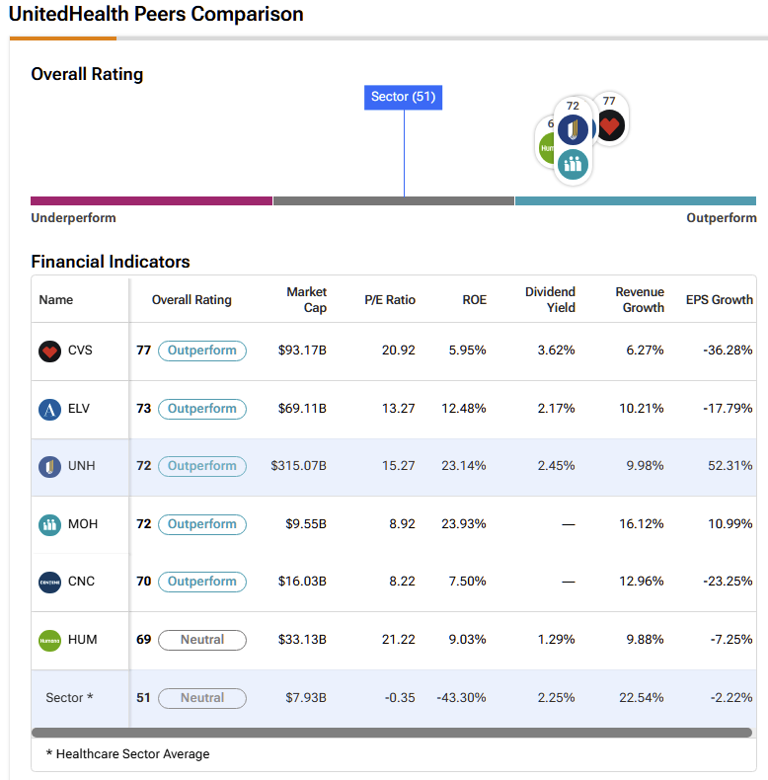Screen dimensions: 768x780
Task: Click the 21.22 P/E ratio value
Action: (398, 639)
